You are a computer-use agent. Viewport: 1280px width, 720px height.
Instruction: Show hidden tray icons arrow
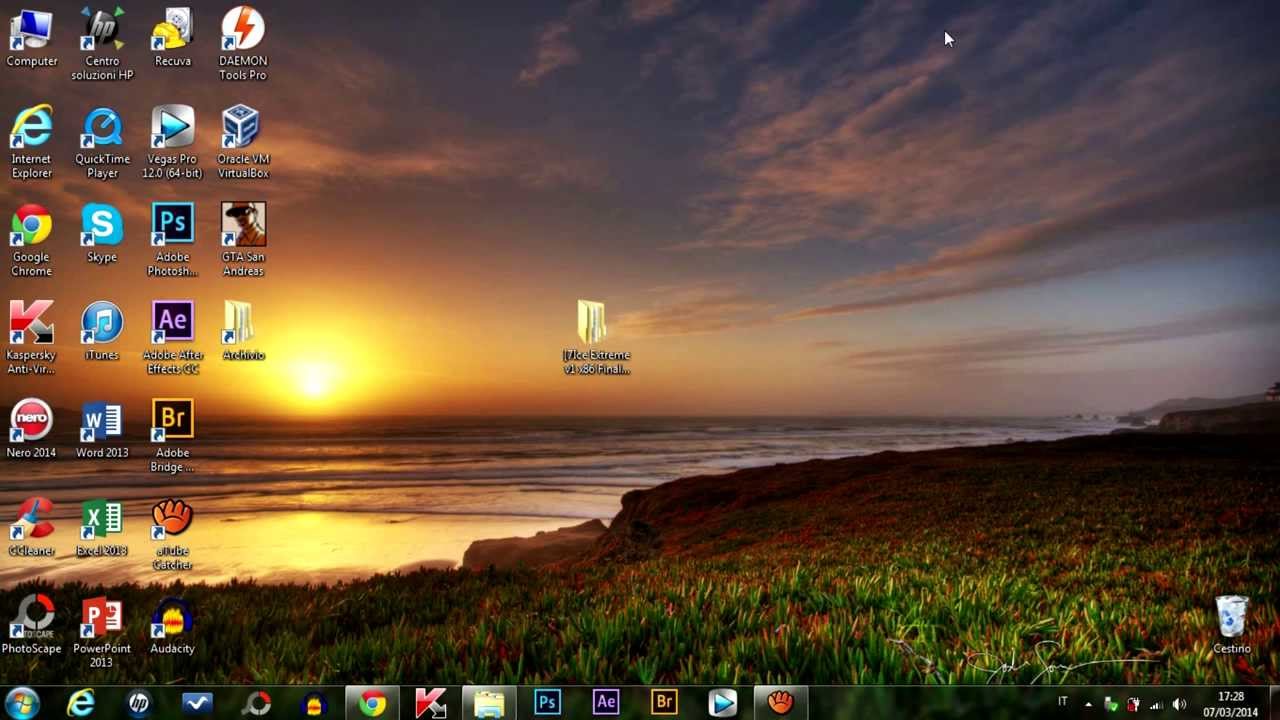tap(1088, 705)
